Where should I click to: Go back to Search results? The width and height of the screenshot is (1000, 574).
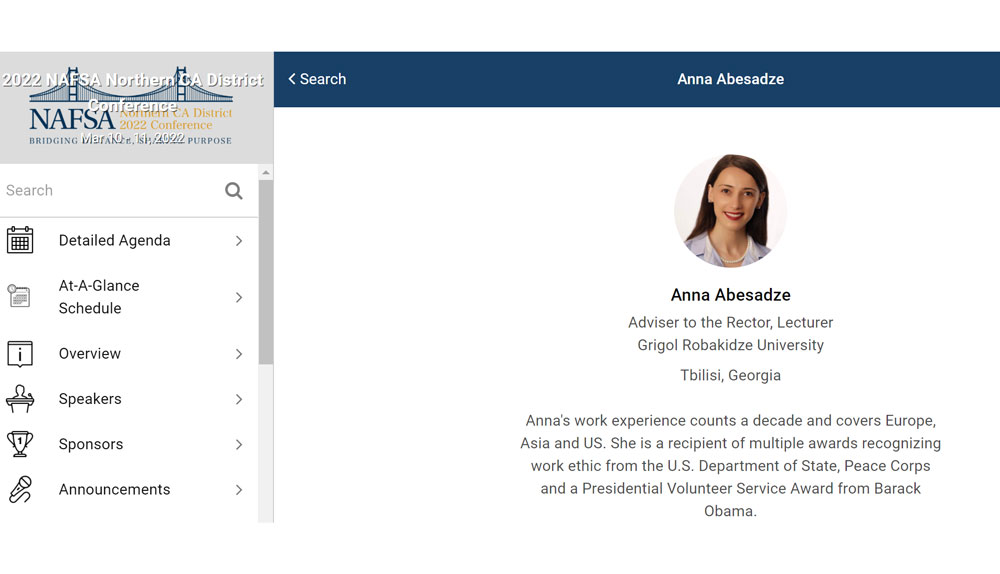[317, 79]
